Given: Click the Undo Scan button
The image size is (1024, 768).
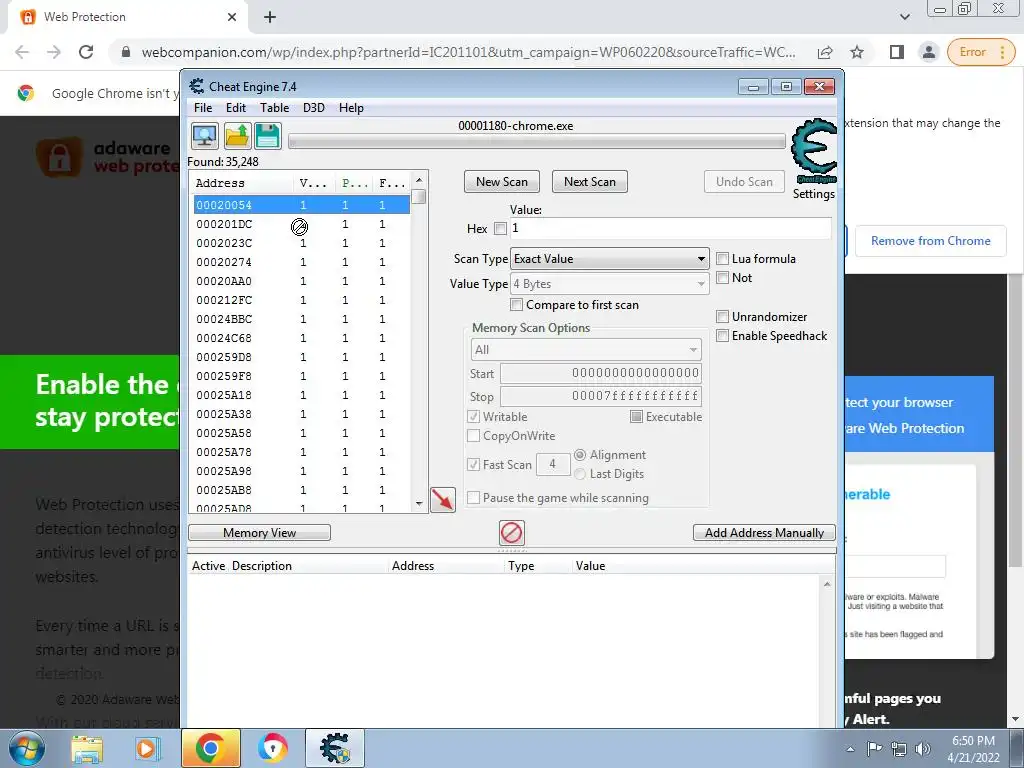Looking at the screenshot, I should coord(744,182).
